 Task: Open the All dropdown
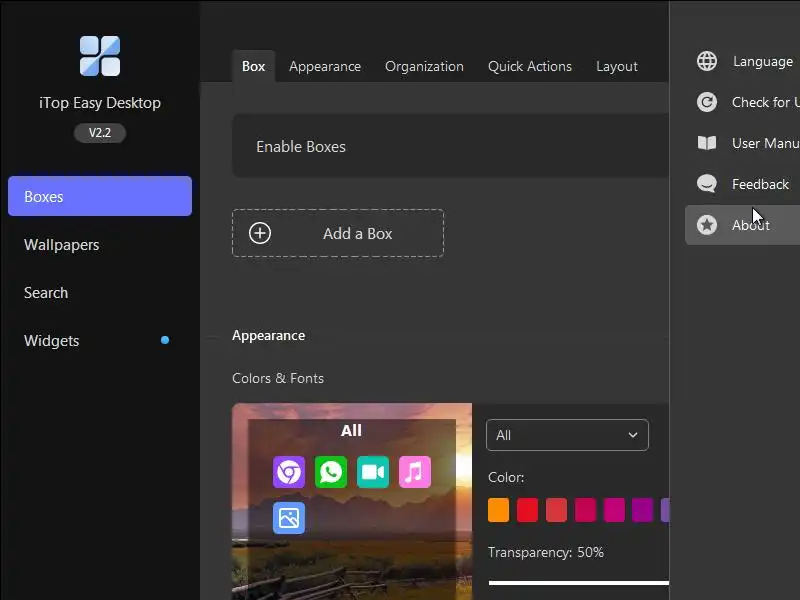pos(567,435)
